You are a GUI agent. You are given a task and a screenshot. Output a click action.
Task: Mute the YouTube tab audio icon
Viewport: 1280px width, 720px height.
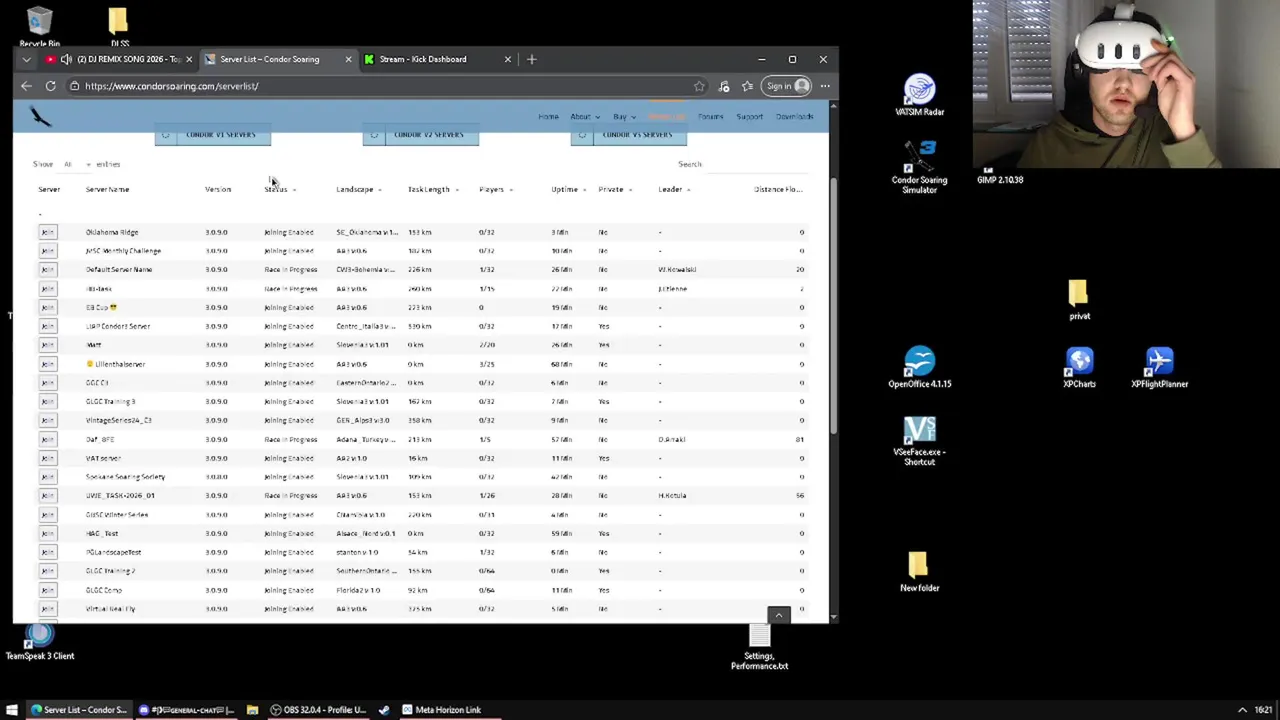[x=66, y=59]
